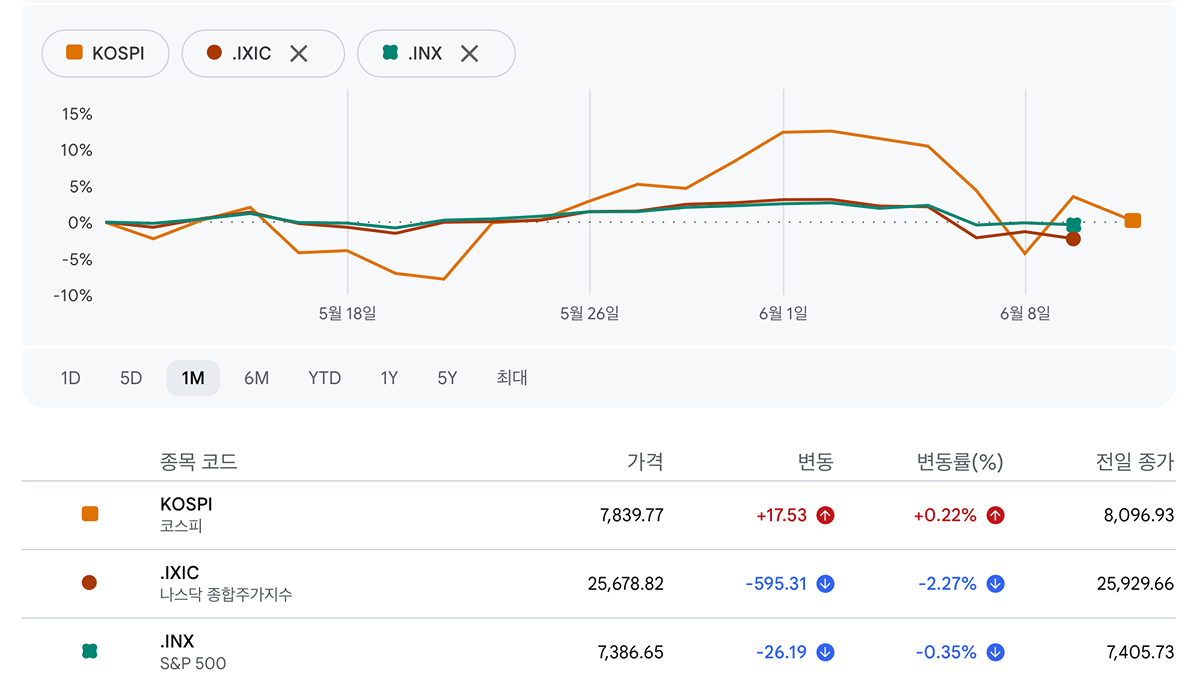Click the 변동 column header

pyautogui.click(x=815, y=462)
